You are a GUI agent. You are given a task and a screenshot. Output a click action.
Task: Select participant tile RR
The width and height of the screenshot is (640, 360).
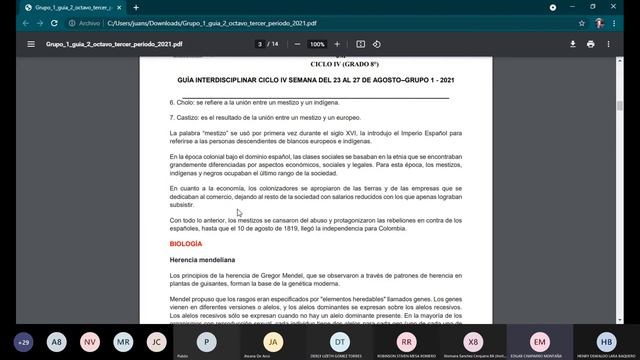point(406,342)
